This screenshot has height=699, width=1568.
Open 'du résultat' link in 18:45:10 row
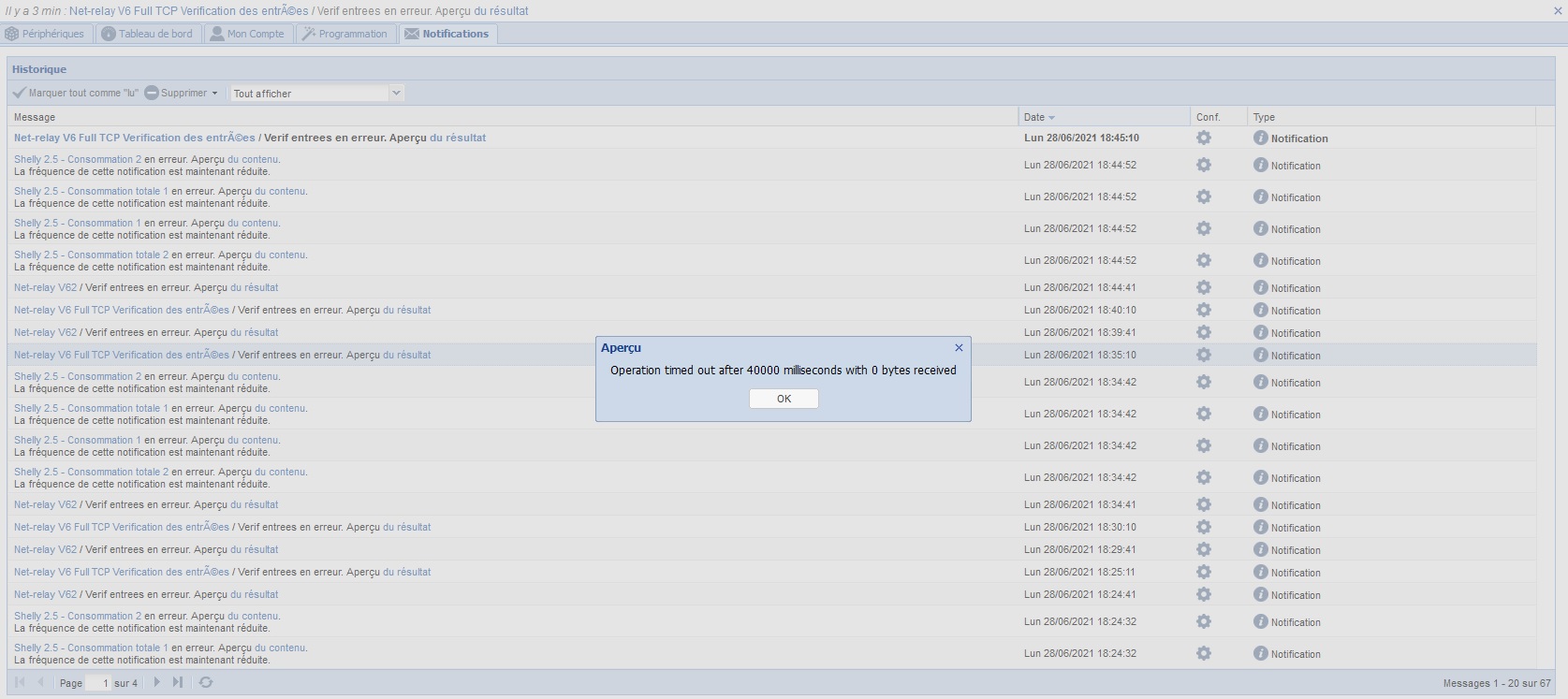click(x=458, y=138)
